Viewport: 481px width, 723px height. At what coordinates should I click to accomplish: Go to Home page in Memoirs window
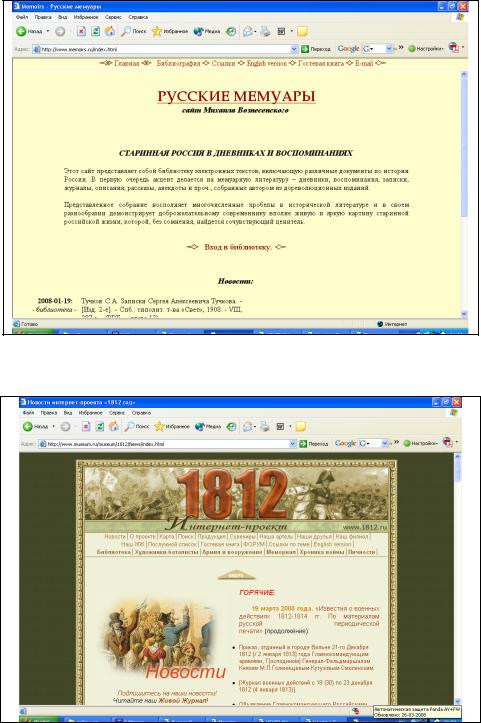click(x=110, y=31)
